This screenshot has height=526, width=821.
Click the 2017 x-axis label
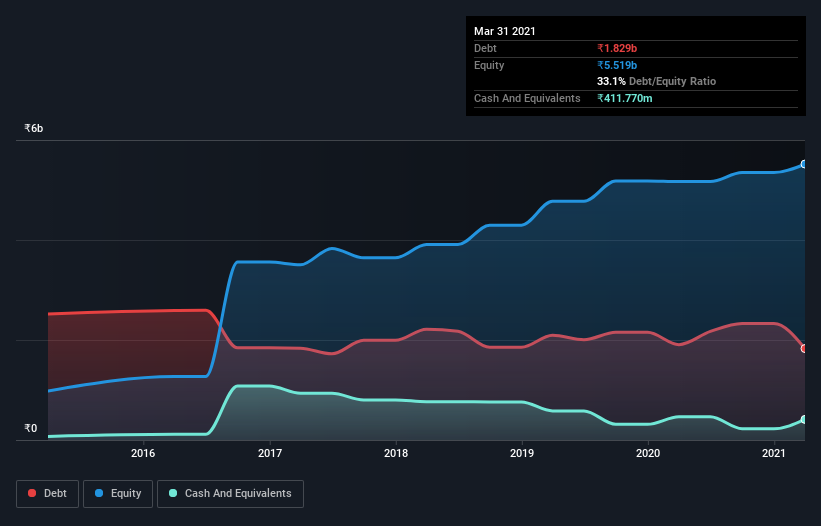270,453
